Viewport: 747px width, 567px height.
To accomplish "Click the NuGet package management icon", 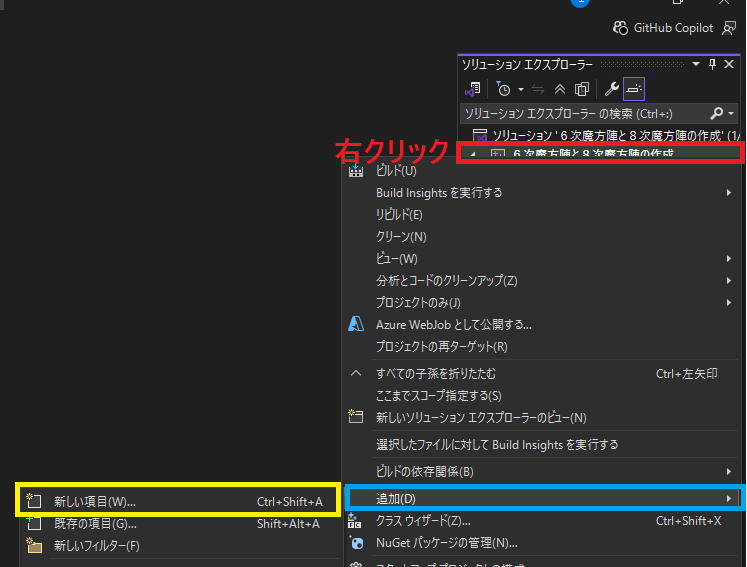I will click(355, 543).
